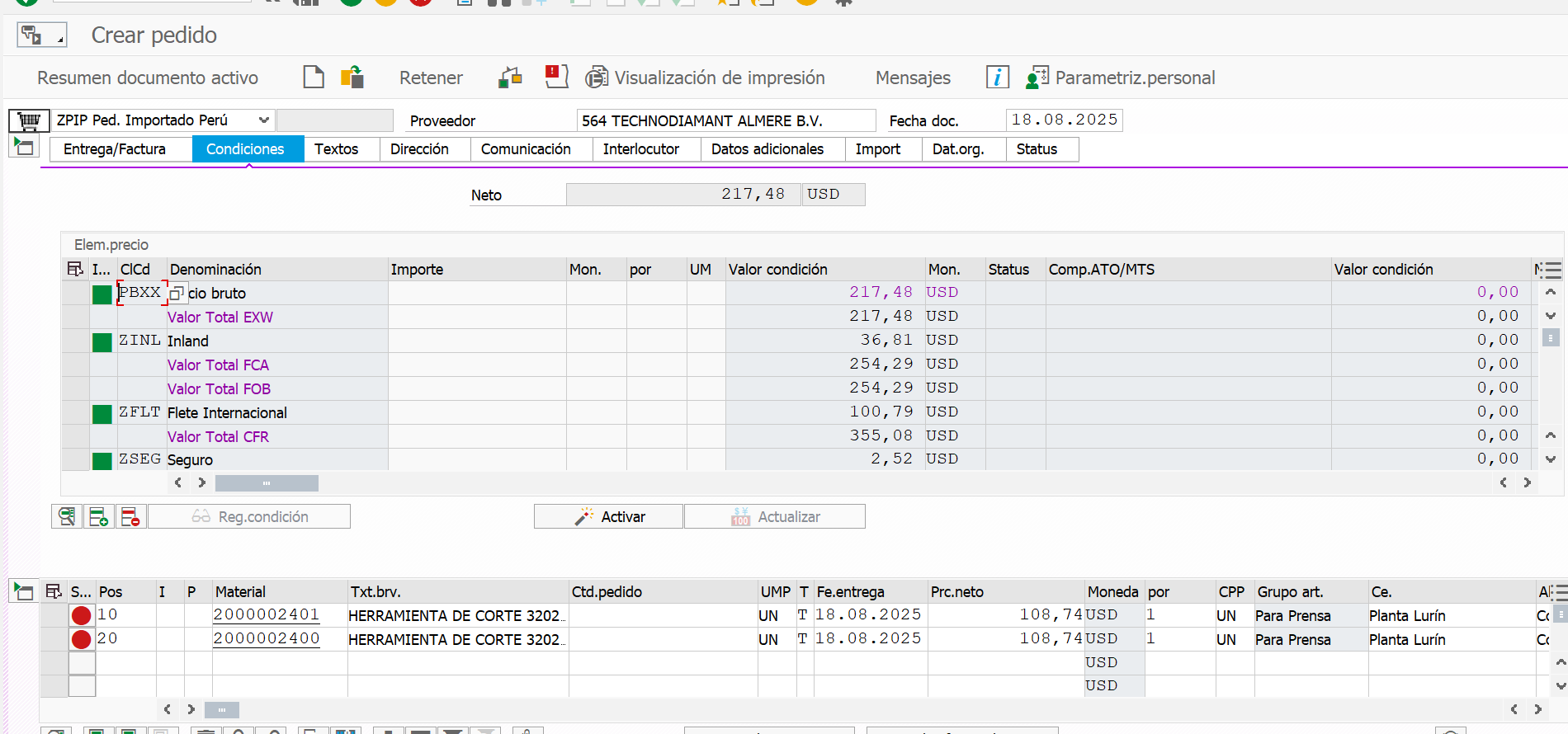This screenshot has height=734, width=1568.
Task: Collapse the item overview section expander
Action: 23,591
